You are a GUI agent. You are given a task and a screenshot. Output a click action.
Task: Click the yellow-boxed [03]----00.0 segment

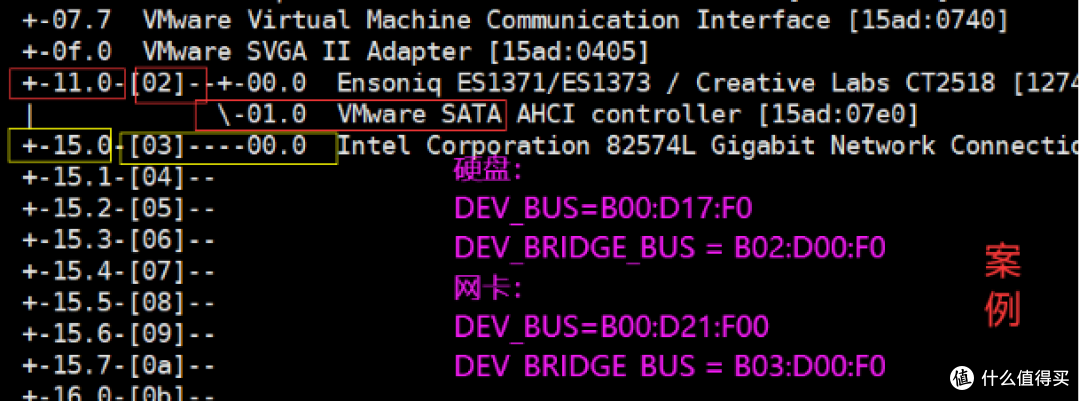tap(228, 147)
